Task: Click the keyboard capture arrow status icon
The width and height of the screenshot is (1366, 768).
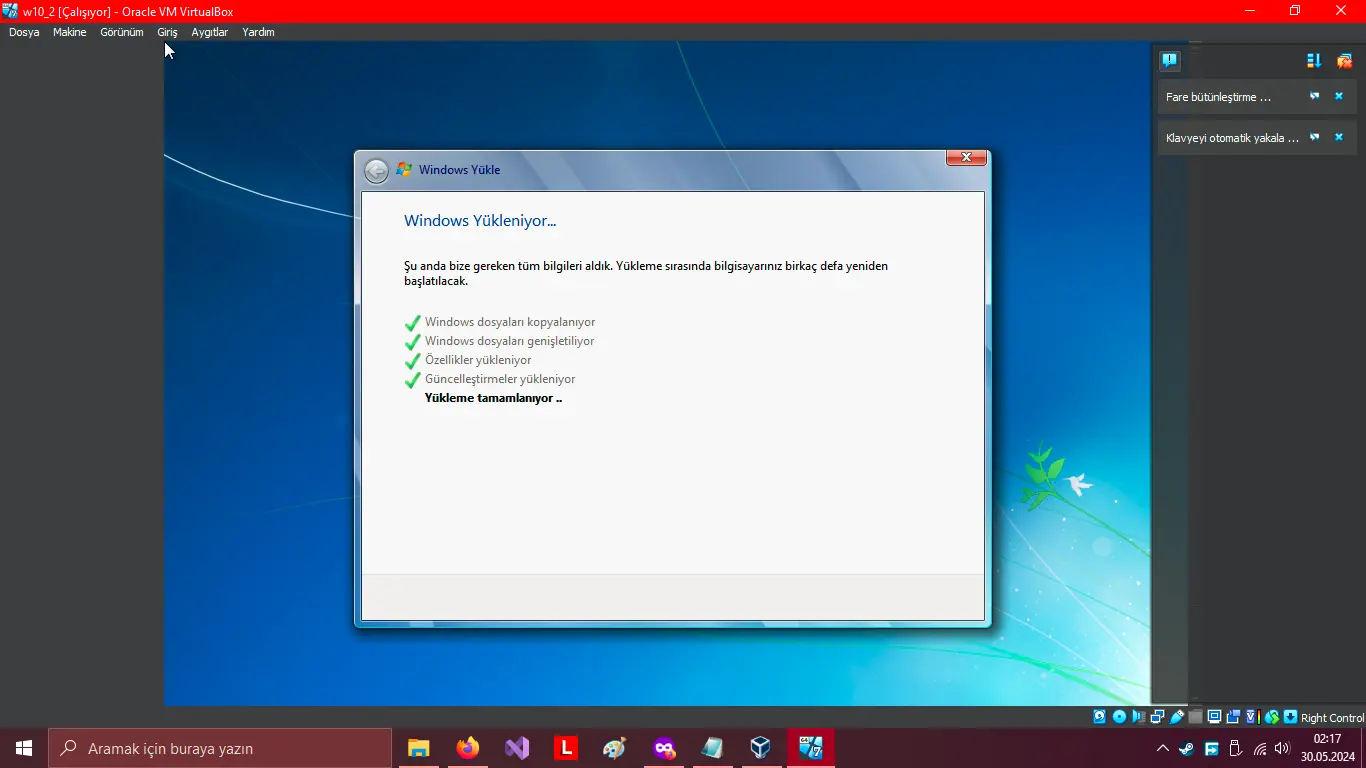Action: [x=1290, y=717]
